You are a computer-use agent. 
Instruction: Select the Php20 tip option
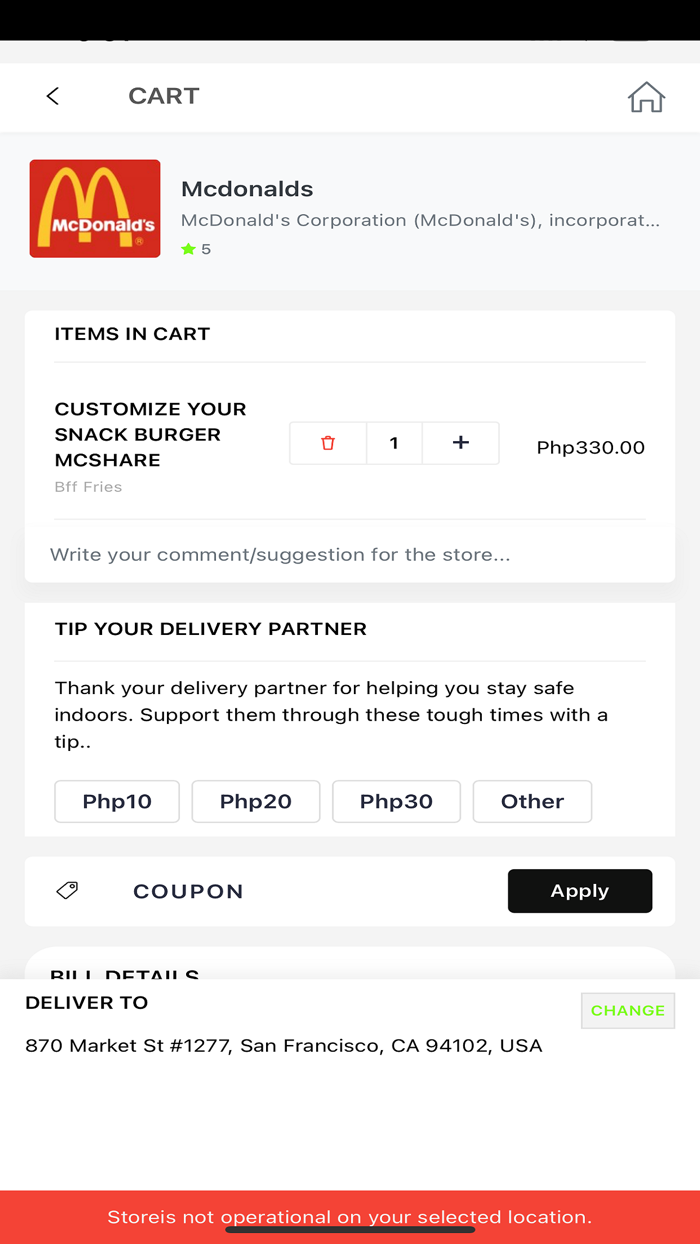(256, 801)
